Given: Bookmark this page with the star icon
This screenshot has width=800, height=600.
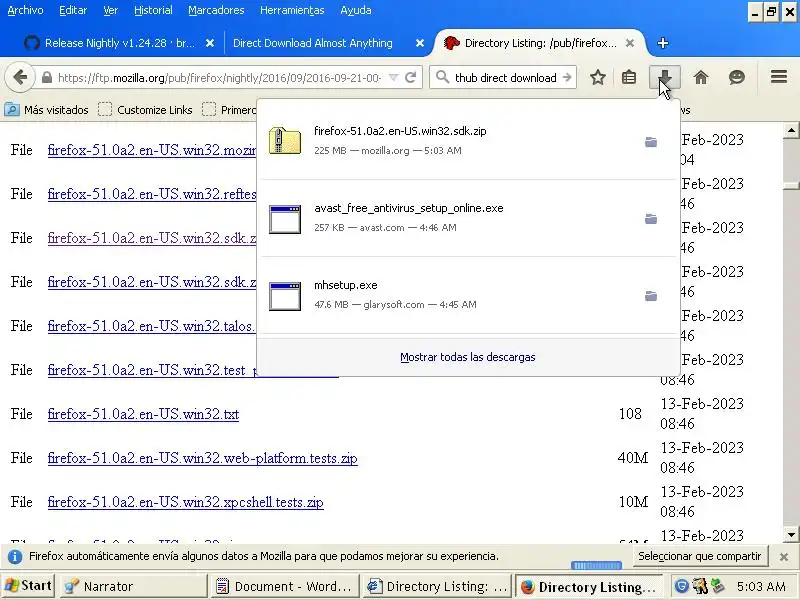Looking at the screenshot, I should pyautogui.click(x=597, y=78).
